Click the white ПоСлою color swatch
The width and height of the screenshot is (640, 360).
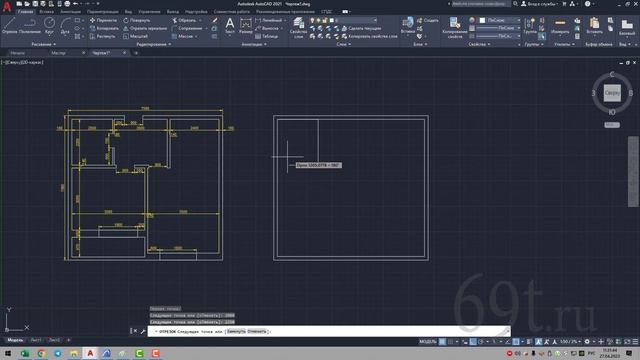(482, 20)
